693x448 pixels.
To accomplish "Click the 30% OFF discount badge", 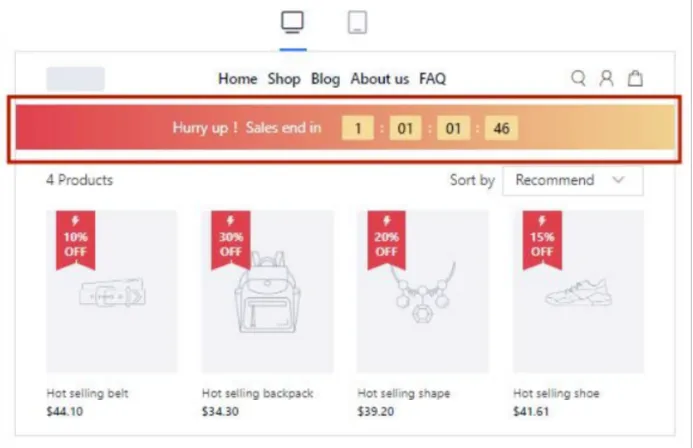I will [x=231, y=240].
